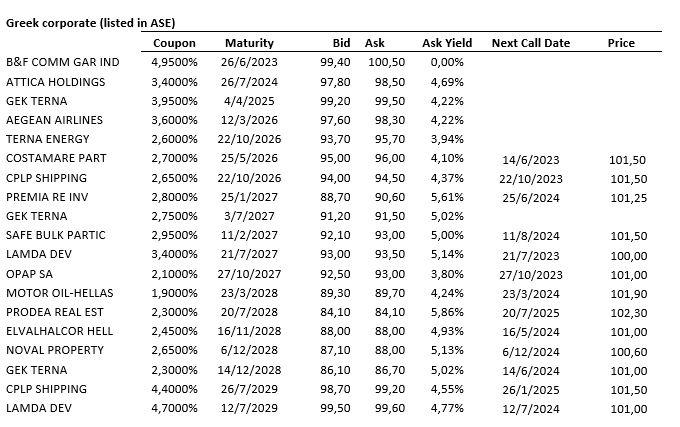This screenshot has height=427, width=680.
Task: Click the 102,30 price value
Action: click(622, 312)
